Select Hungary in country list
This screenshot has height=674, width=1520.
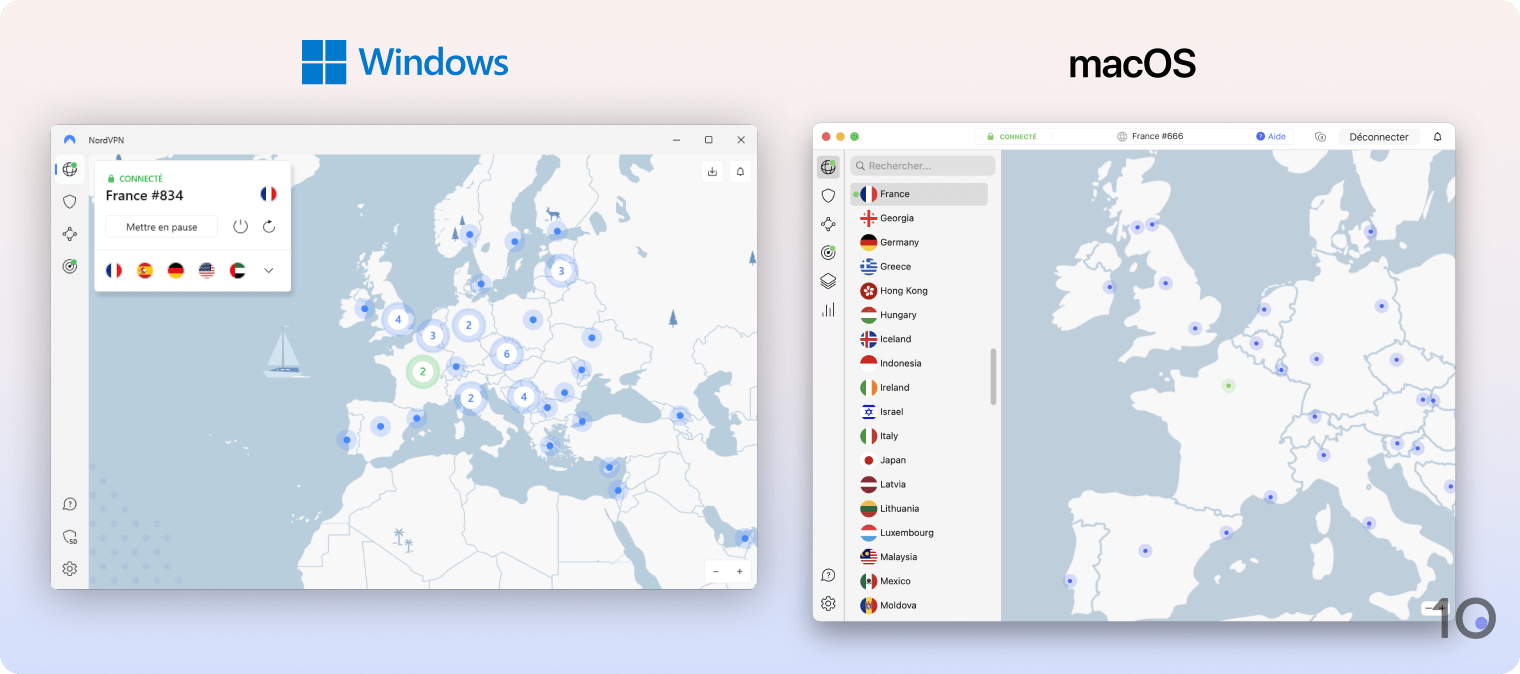click(x=919, y=315)
